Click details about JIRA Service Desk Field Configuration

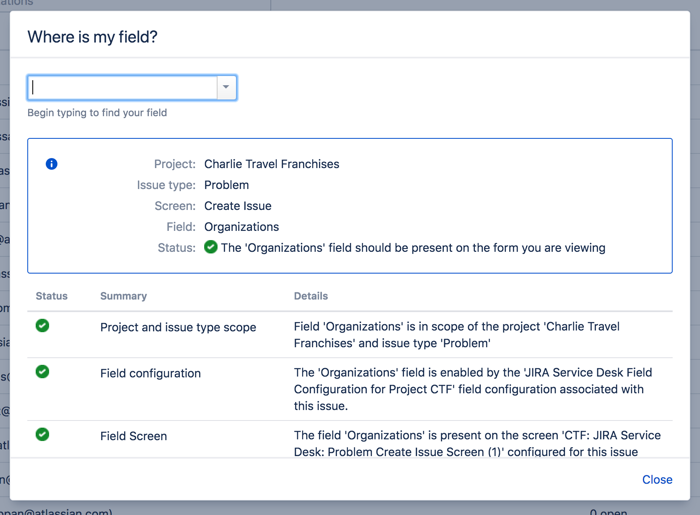click(473, 389)
